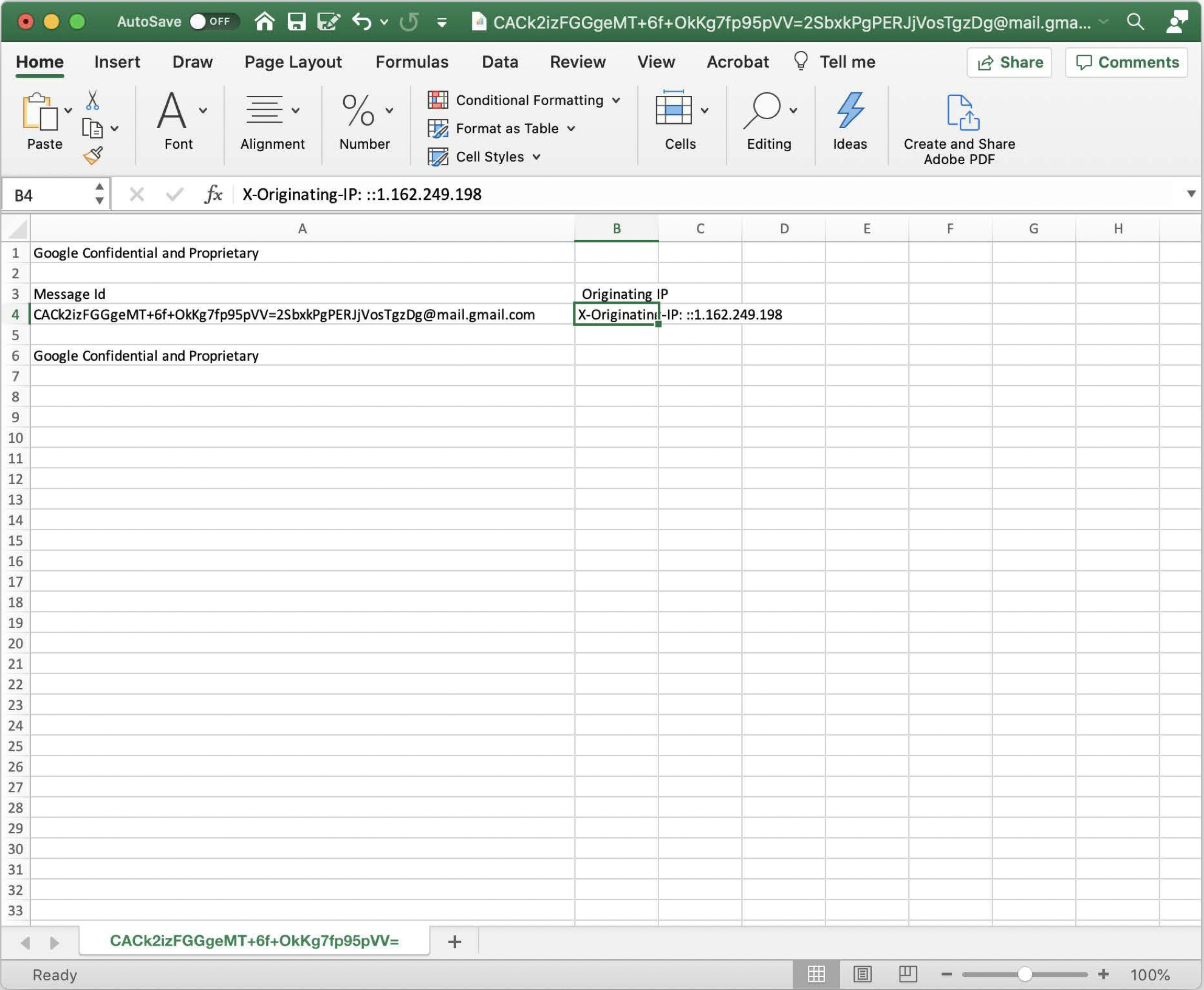
Task: Click the previous sheet arrow
Action: (x=25, y=943)
